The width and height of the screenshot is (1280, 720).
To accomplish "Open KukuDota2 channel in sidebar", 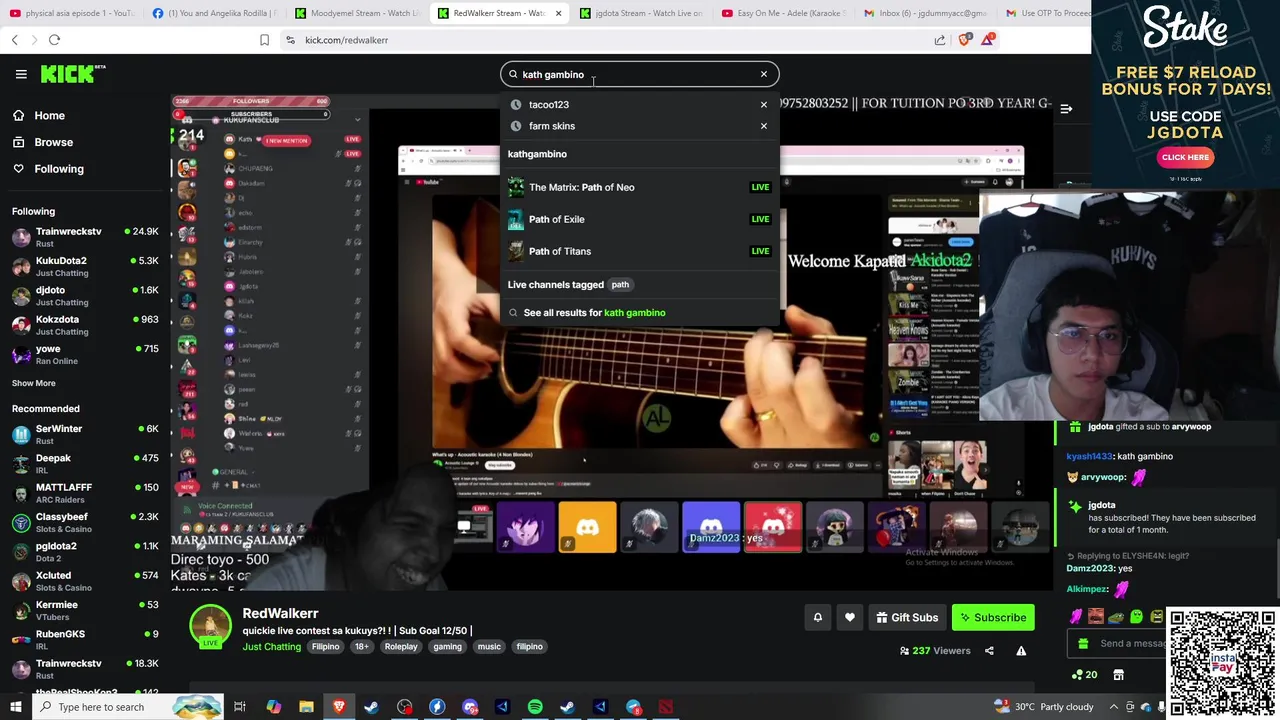I will [85, 267].
